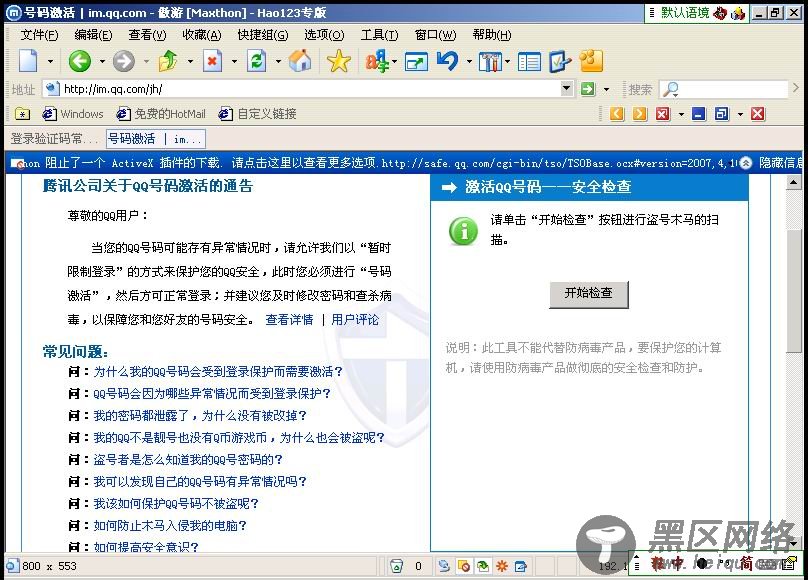Expand the Back button history dropdown
Viewport: 808px width, 580px height.
[102, 61]
